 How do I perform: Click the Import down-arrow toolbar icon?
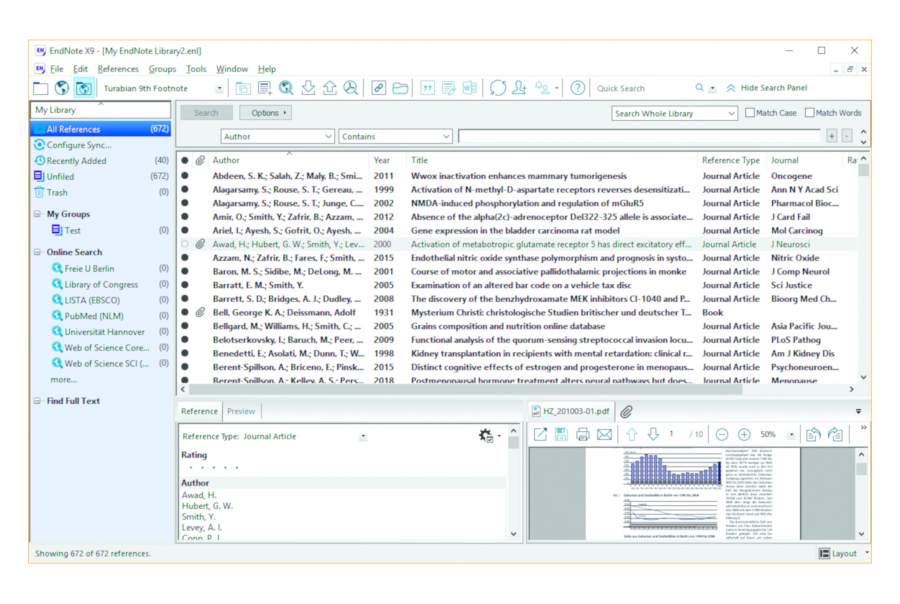(308, 88)
